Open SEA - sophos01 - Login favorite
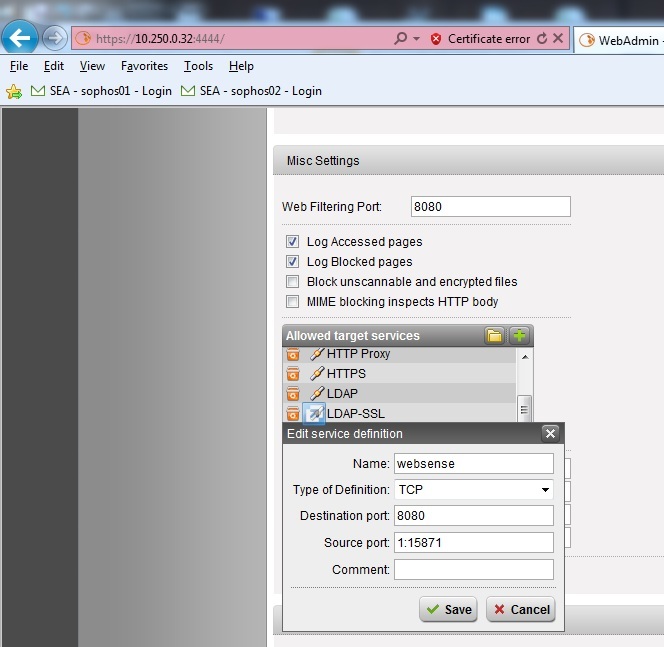 101,91
